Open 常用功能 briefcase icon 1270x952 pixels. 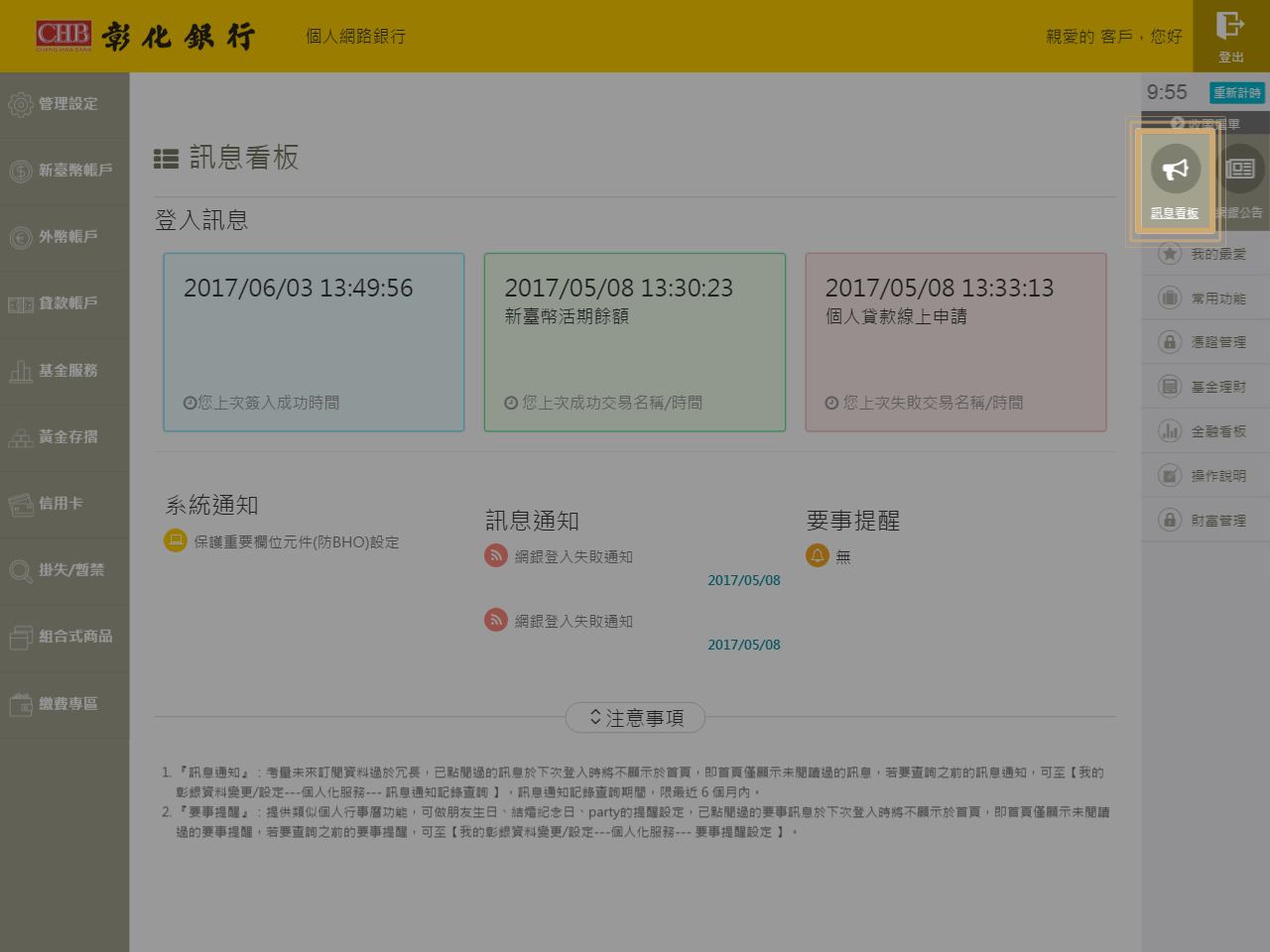tap(1170, 297)
